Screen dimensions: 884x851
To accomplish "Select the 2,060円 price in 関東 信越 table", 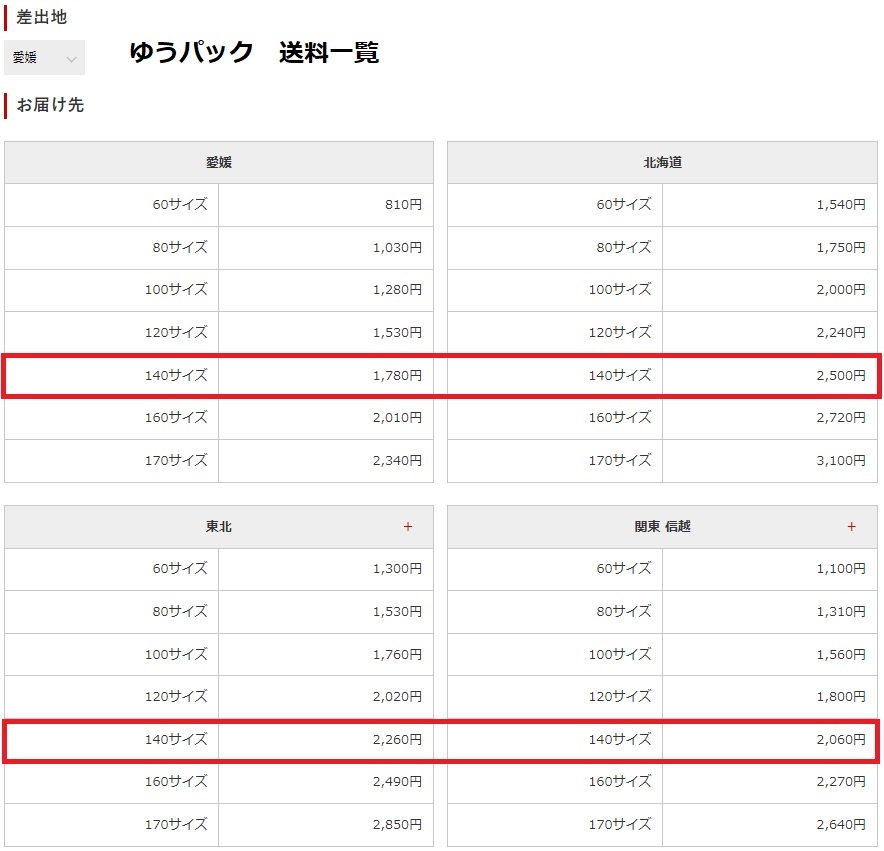I will point(841,739).
